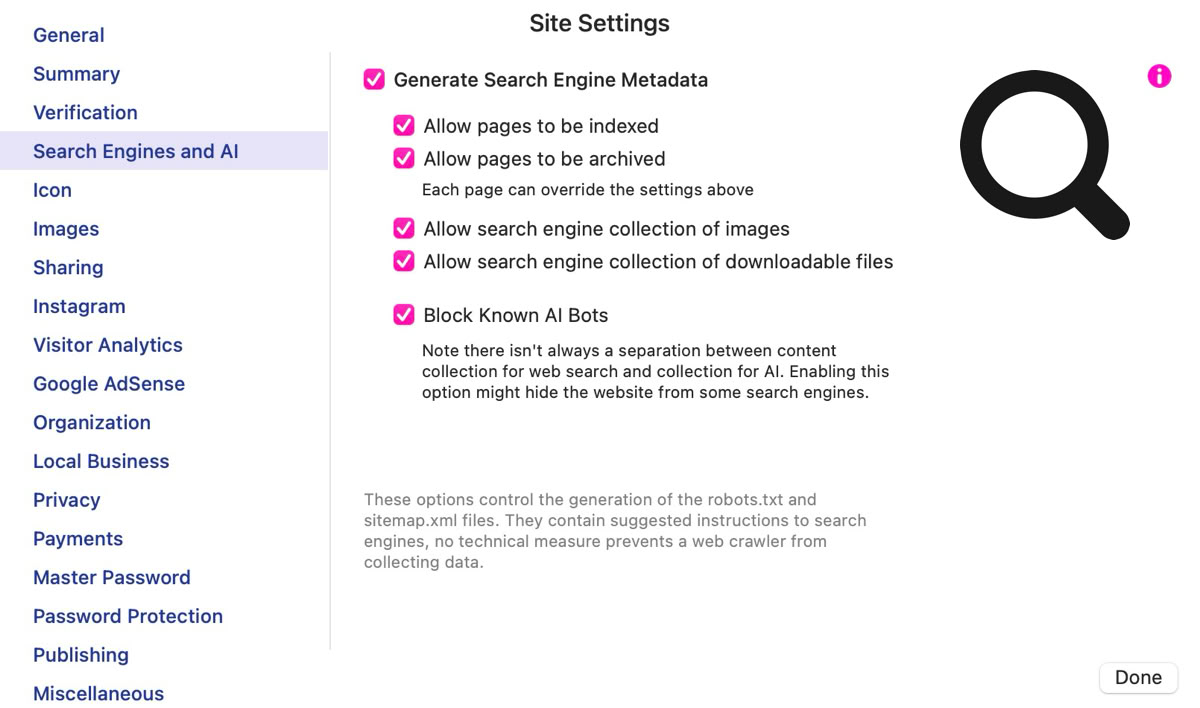Toggle search engine collection of images checkbox

click(404, 229)
